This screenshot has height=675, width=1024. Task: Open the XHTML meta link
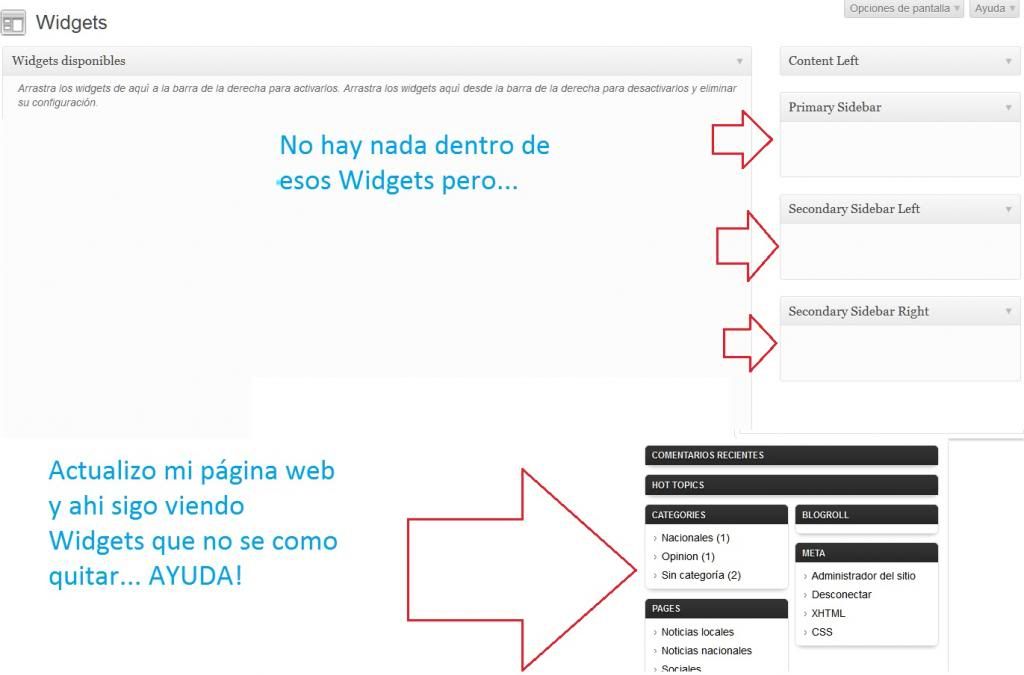tap(828, 613)
